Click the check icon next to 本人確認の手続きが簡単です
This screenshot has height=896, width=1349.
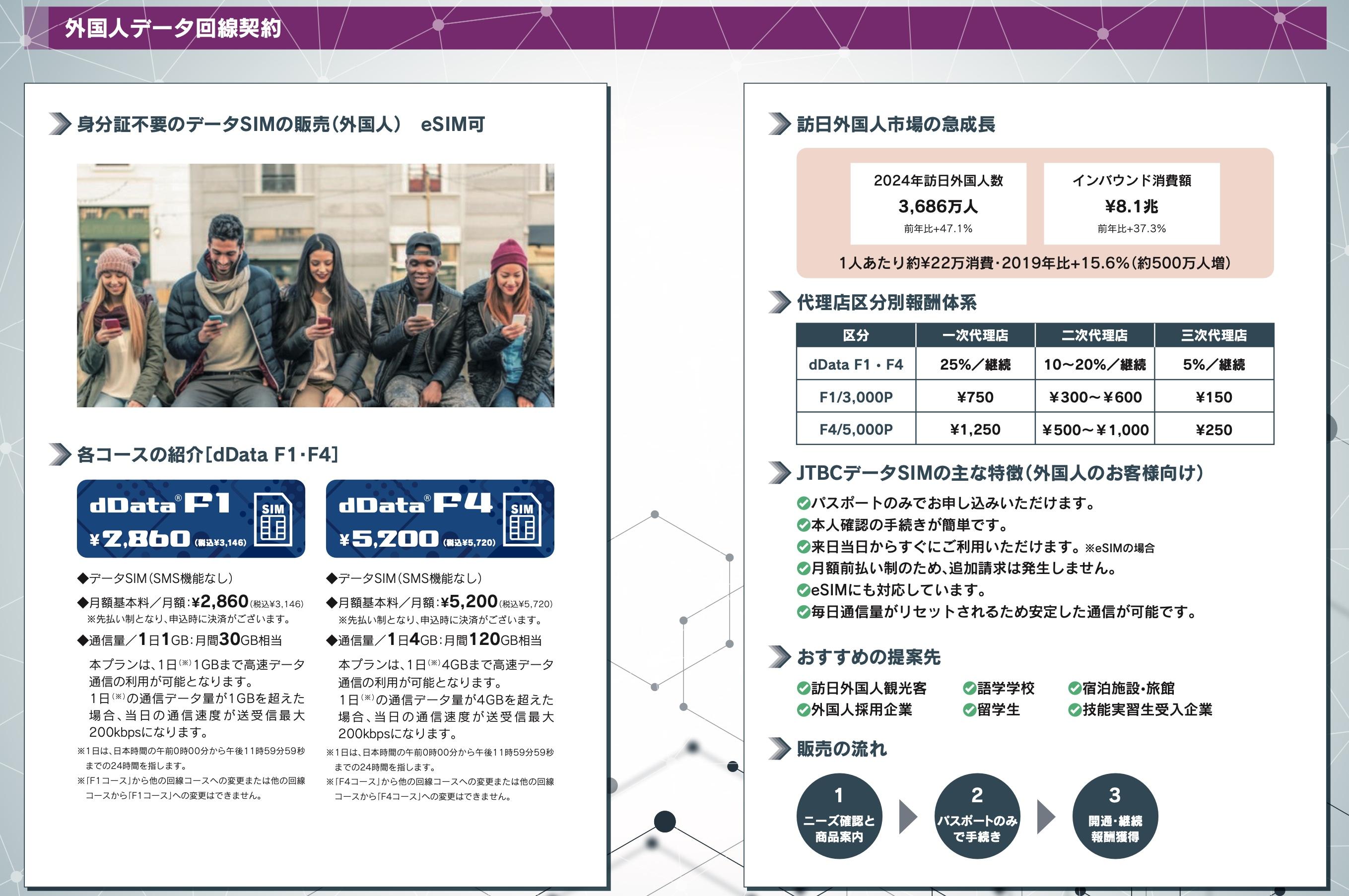click(803, 525)
